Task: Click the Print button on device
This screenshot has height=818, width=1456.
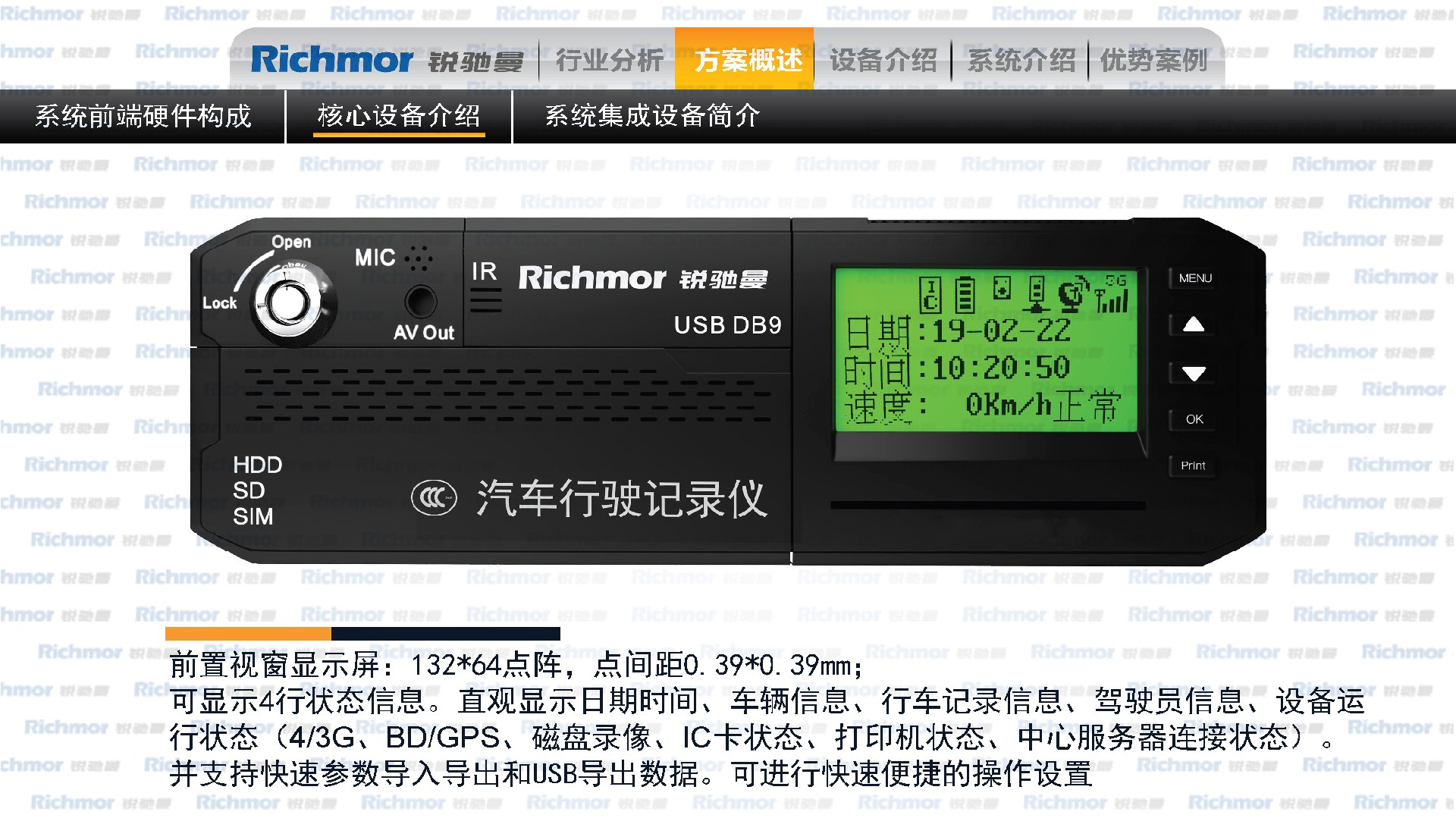Action: (x=1193, y=465)
